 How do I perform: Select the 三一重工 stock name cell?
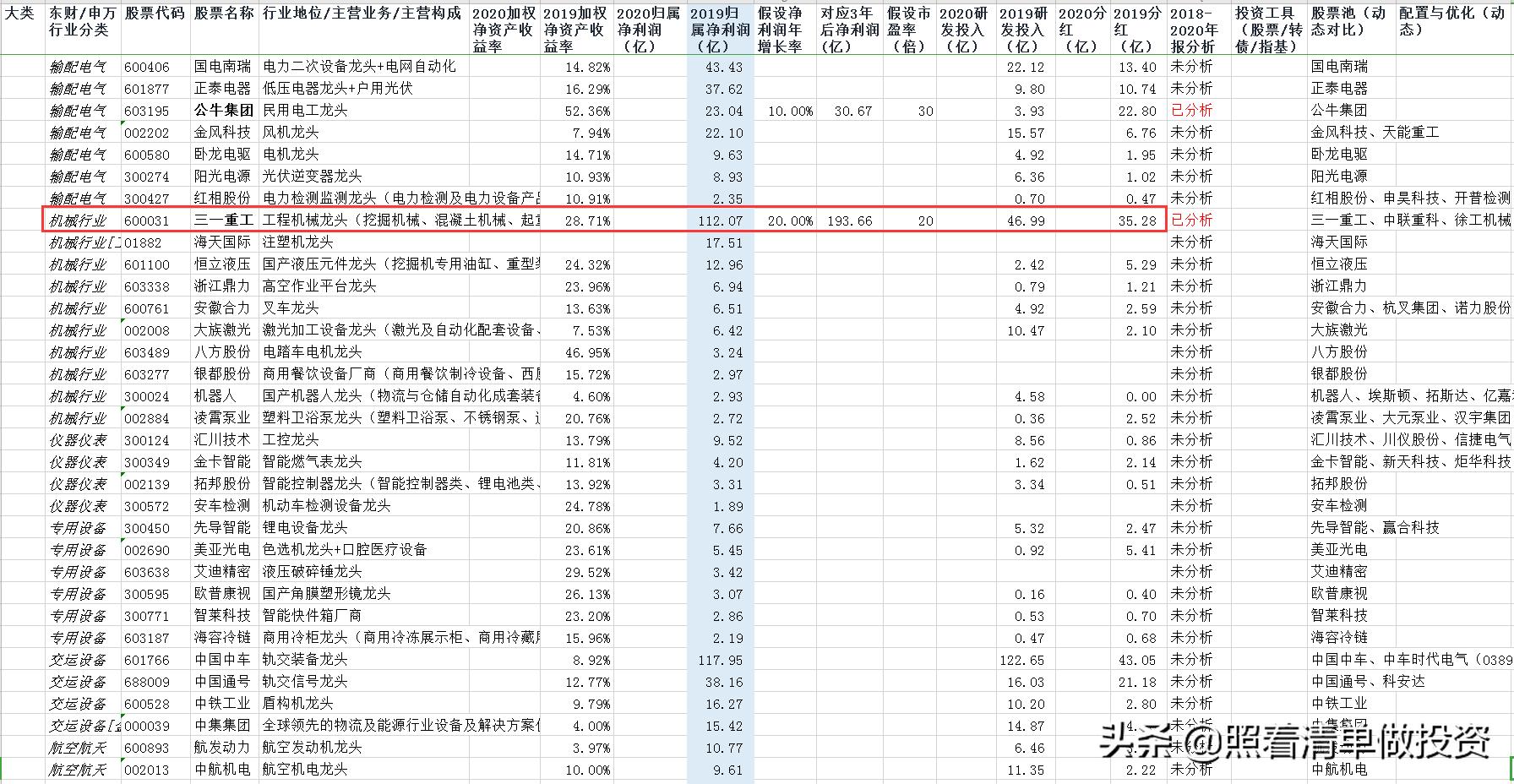tap(223, 220)
